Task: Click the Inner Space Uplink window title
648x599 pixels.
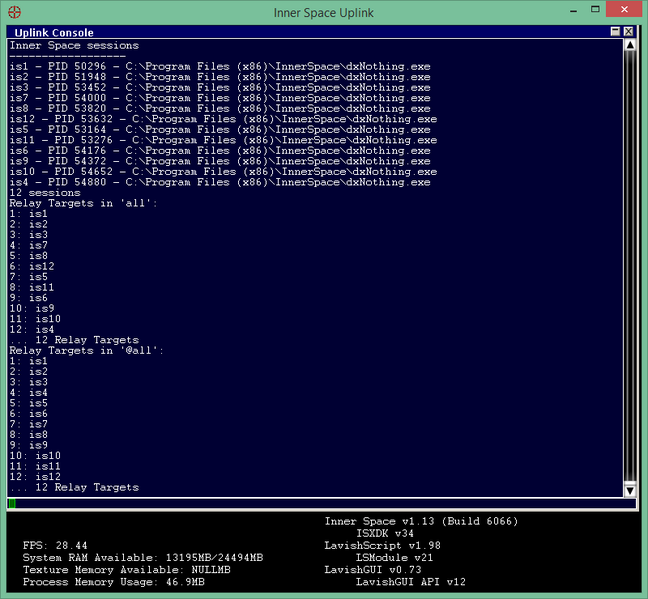Action: [x=324, y=13]
